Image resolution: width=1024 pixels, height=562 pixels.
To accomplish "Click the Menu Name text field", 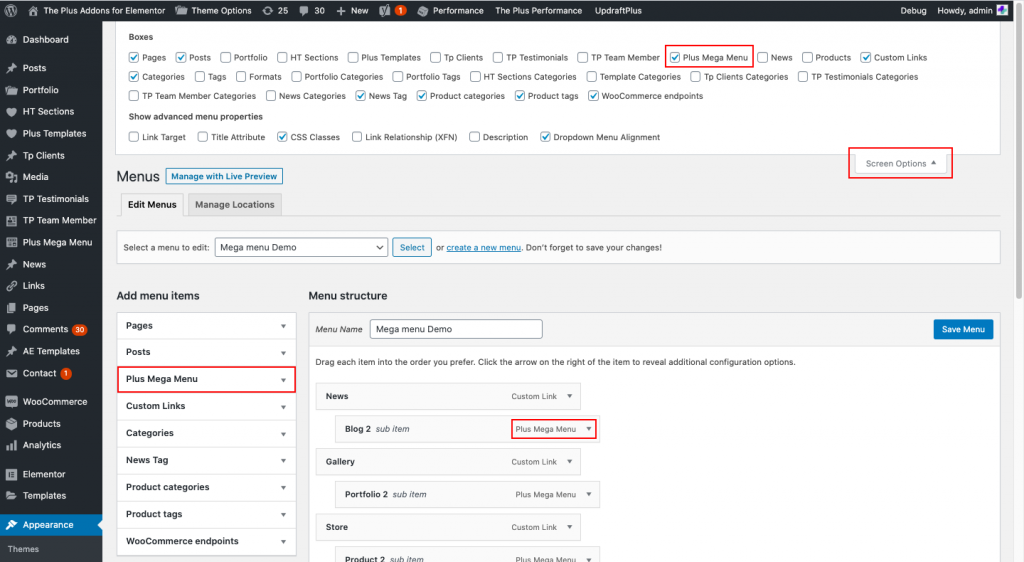I will [455, 329].
